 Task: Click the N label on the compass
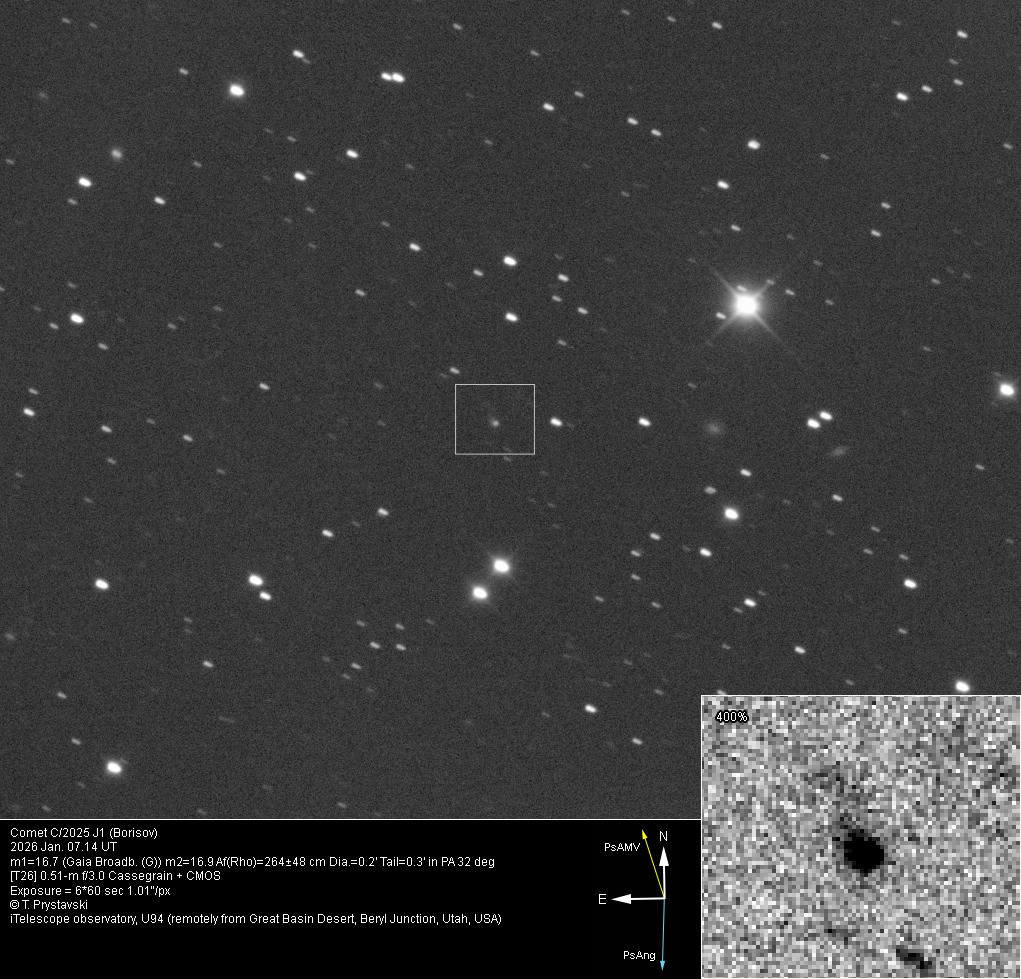[663, 836]
